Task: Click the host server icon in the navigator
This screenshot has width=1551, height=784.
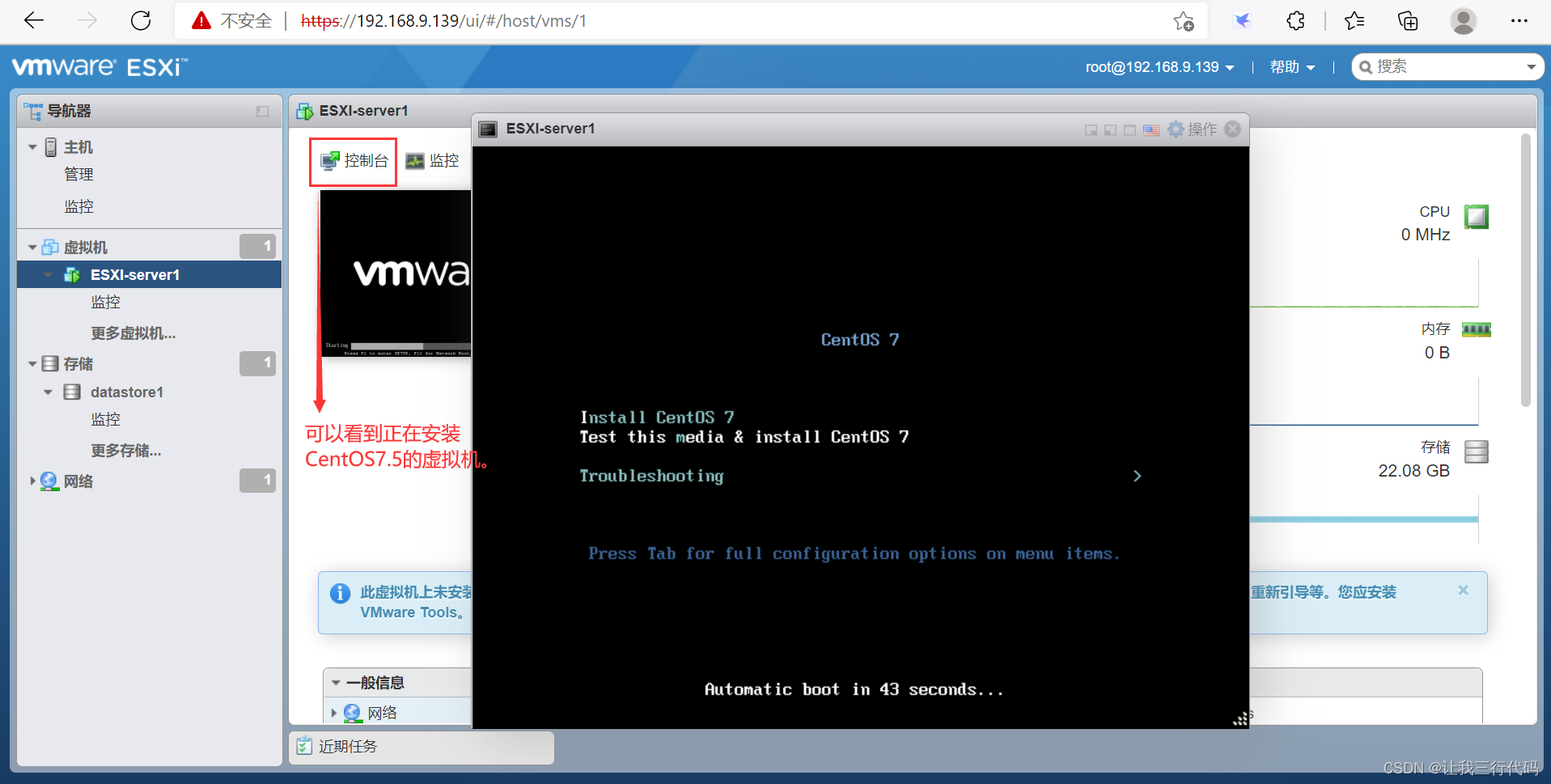Action: (51, 147)
